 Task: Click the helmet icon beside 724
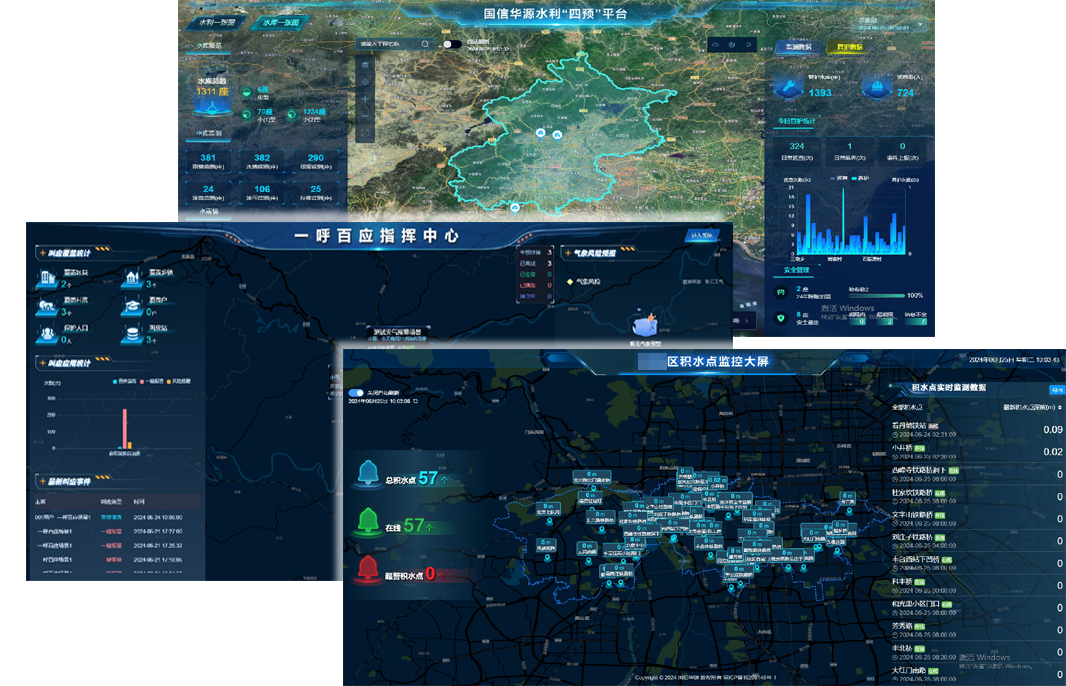[877, 88]
